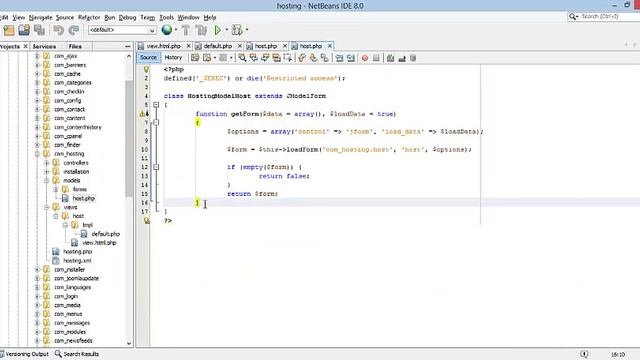
Task: Open Versioning Output panel
Action: 24,354
